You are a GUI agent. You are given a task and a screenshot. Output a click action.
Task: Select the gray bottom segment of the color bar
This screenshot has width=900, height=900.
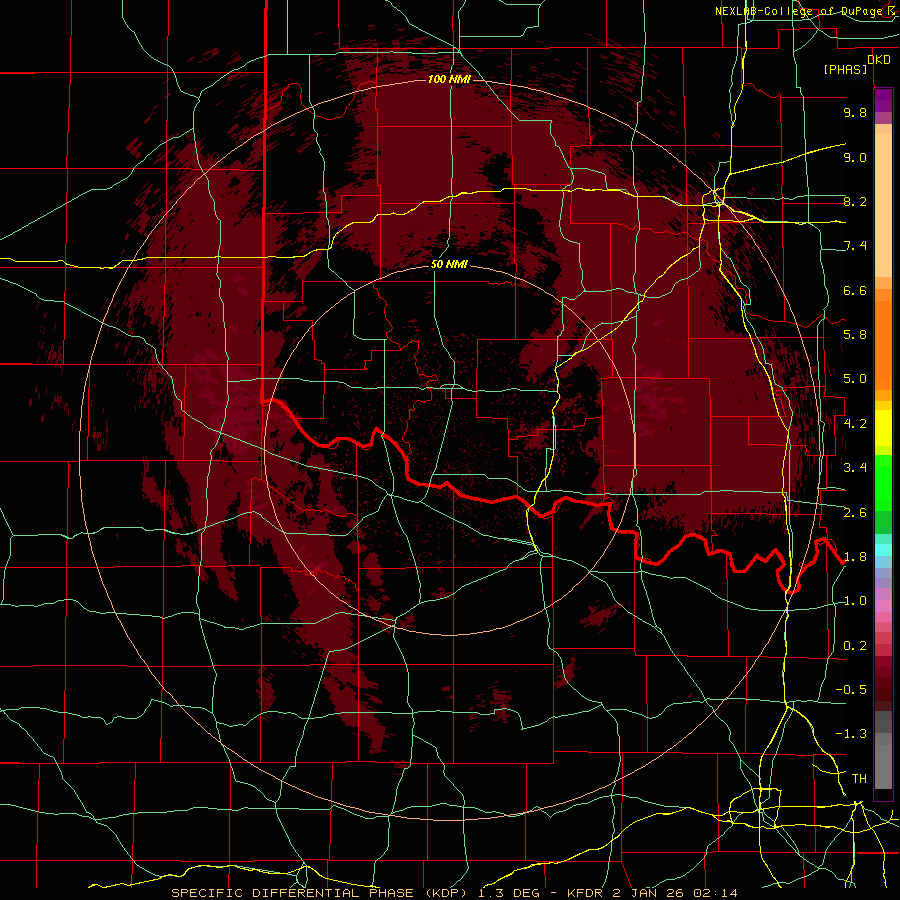click(x=883, y=761)
